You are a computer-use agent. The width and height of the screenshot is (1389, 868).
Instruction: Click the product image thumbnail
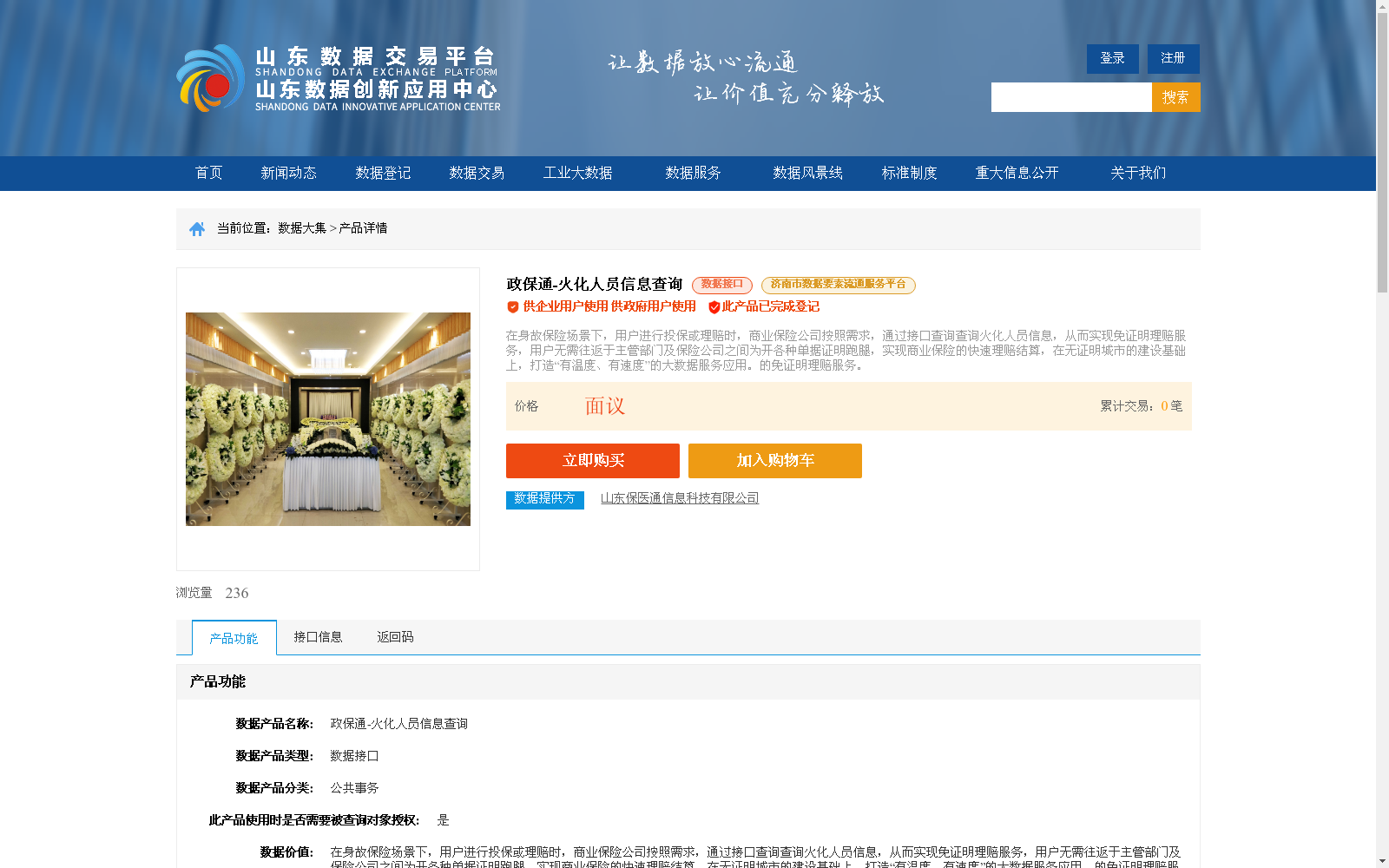[x=328, y=419]
